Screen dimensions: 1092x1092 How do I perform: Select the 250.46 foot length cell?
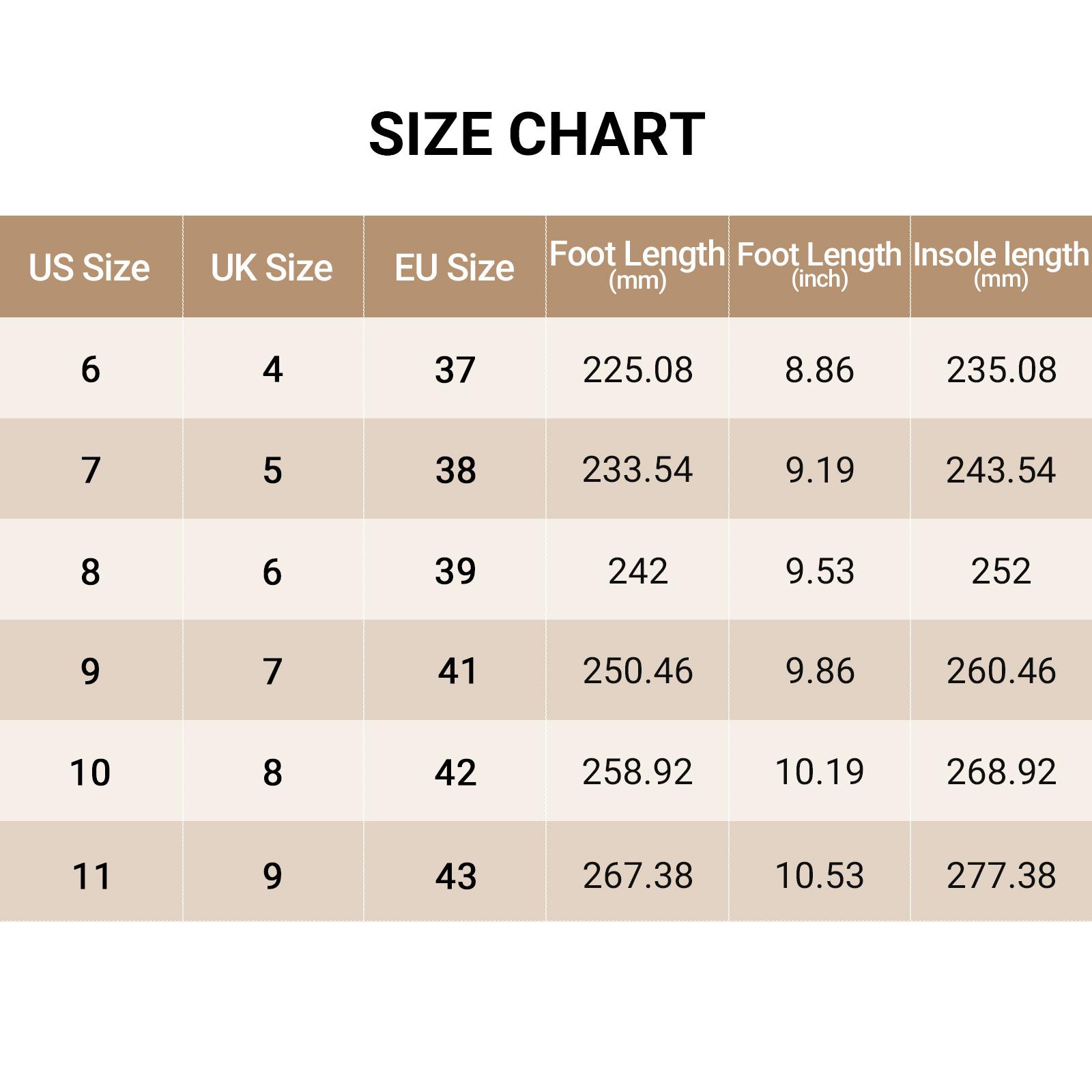click(637, 671)
